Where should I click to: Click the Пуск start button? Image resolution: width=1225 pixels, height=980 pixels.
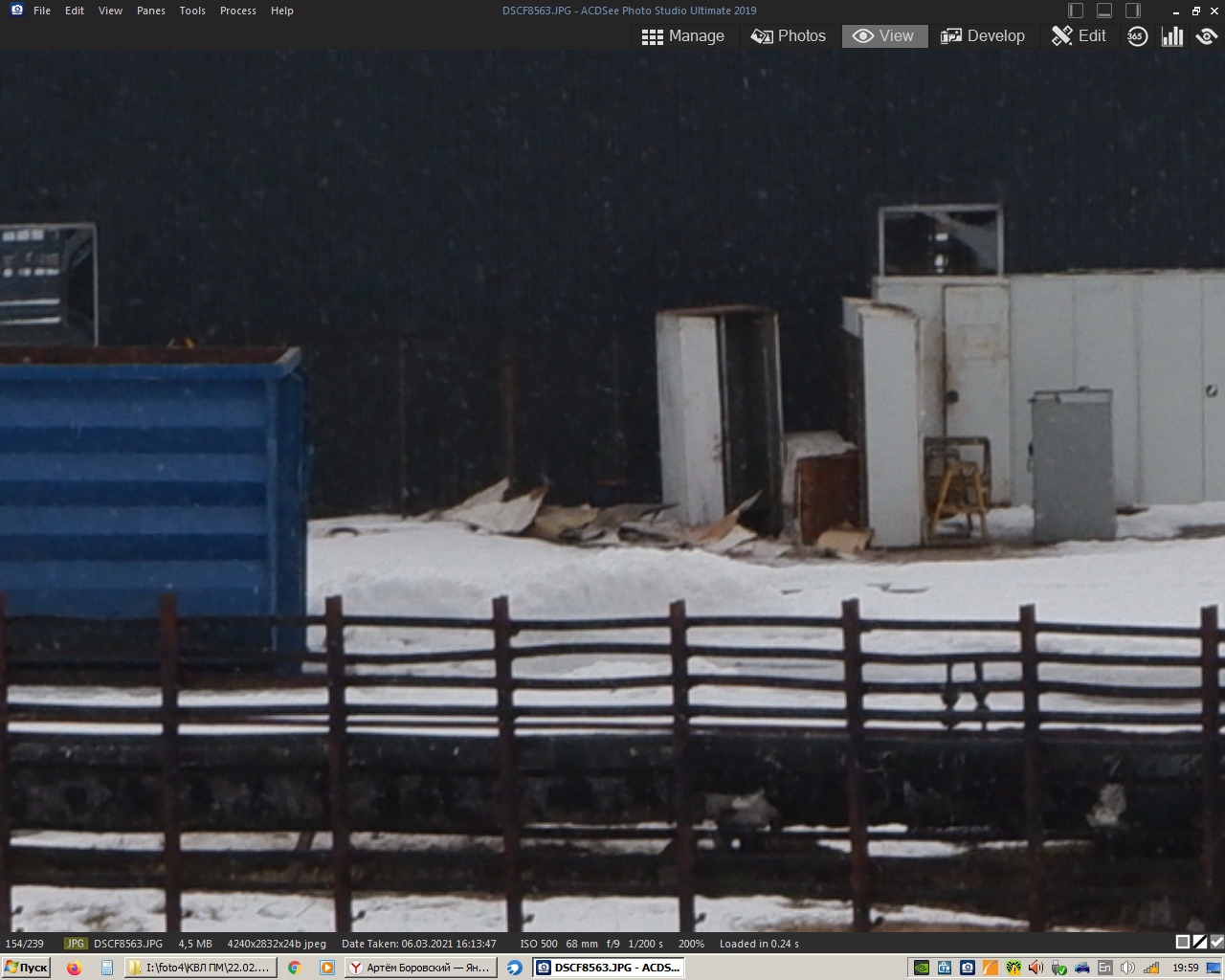click(x=26, y=968)
